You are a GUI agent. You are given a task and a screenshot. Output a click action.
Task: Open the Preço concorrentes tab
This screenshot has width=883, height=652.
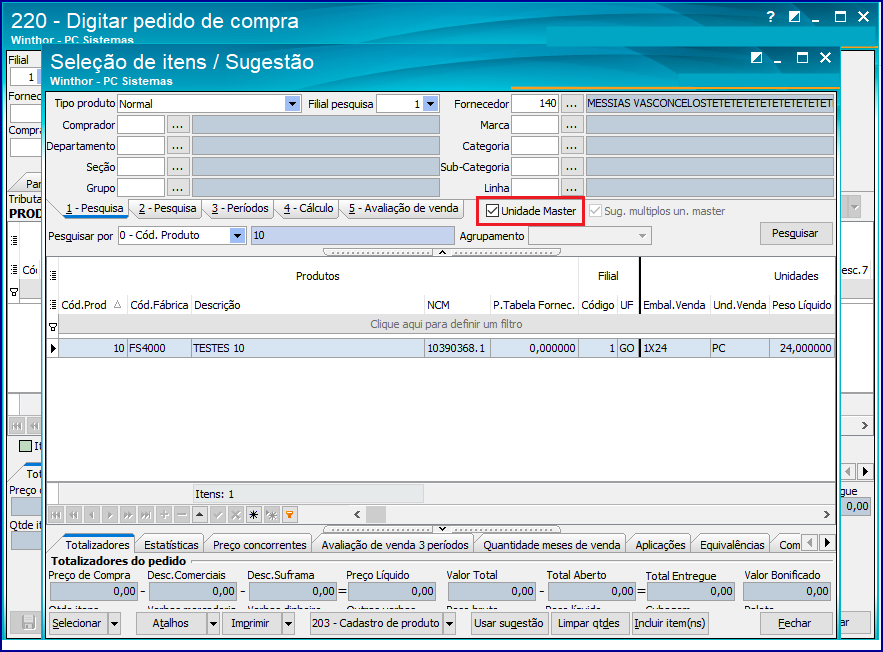coord(260,545)
